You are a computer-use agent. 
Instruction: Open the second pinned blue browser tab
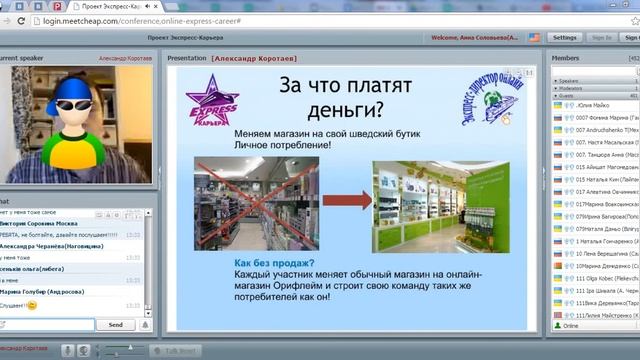point(38,6)
